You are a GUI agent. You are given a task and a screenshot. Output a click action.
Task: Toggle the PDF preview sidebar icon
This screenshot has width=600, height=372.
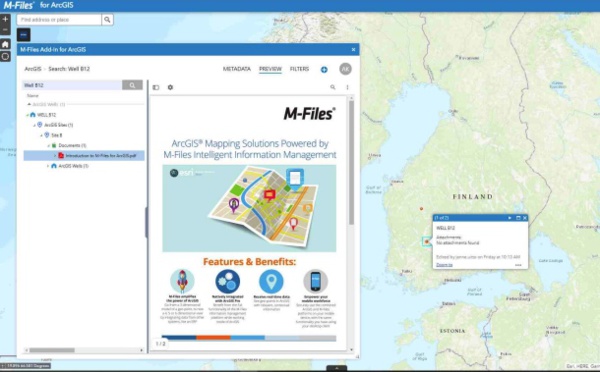(x=156, y=87)
